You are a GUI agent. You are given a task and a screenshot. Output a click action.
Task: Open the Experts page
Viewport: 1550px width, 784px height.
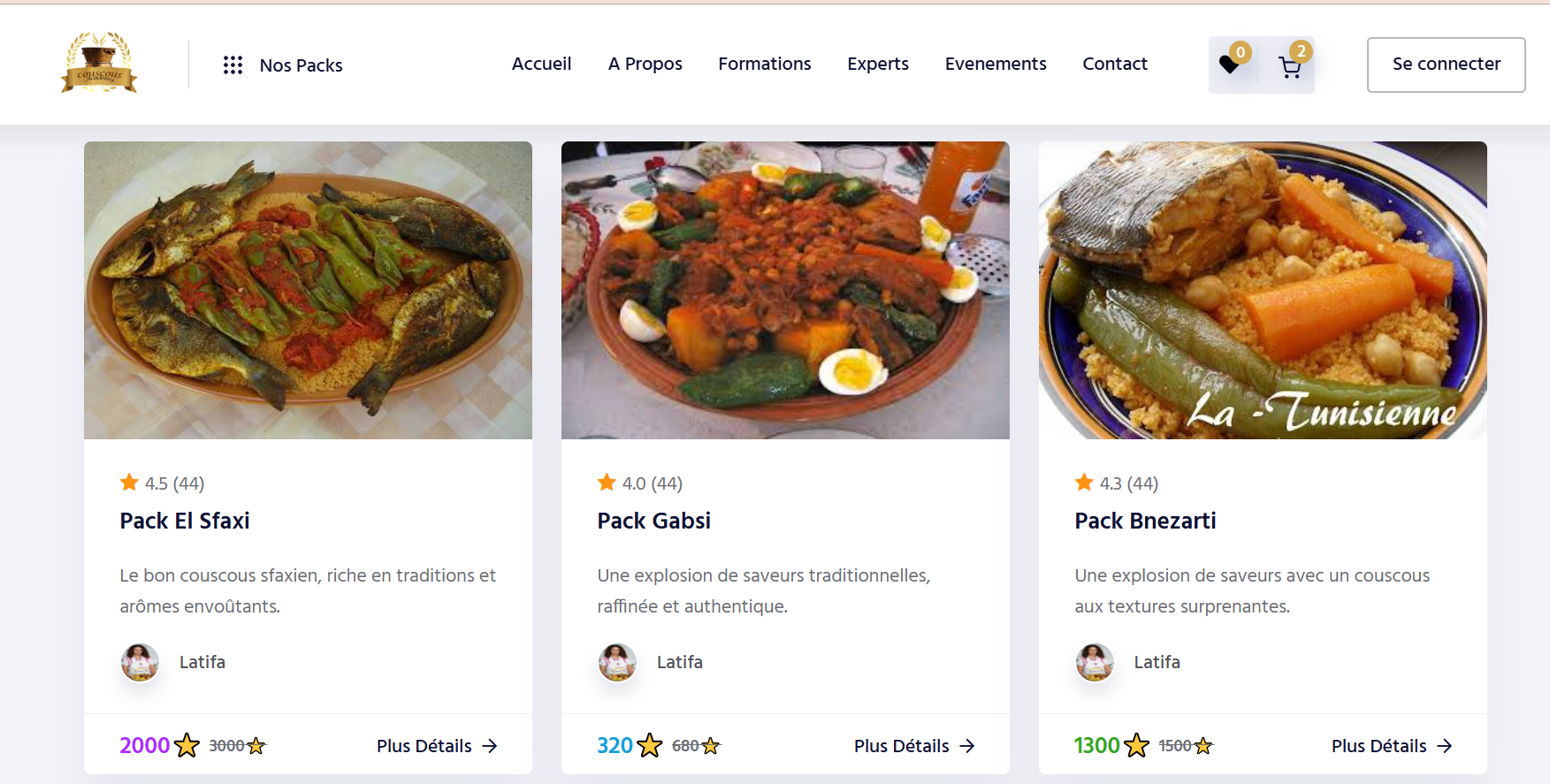[877, 64]
